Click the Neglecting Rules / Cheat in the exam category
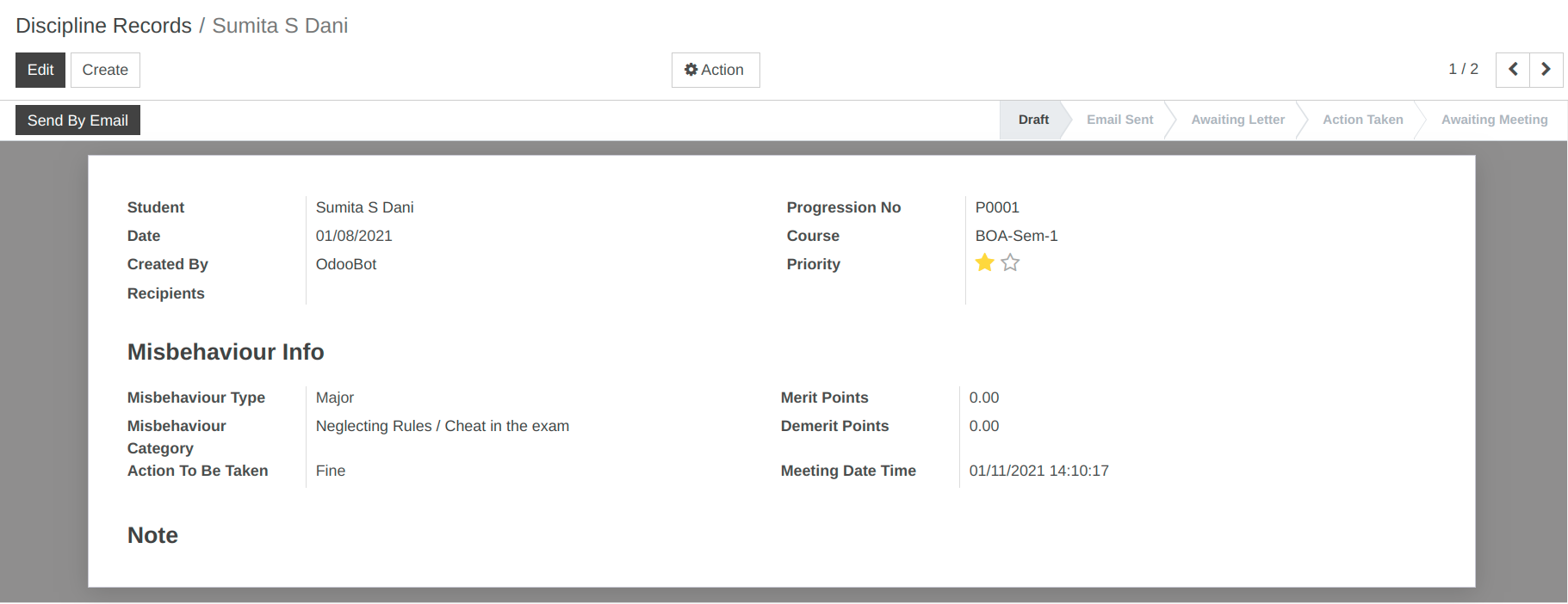This screenshot has height=604, width=1568. pyautogui.click(x=443, y=426)
